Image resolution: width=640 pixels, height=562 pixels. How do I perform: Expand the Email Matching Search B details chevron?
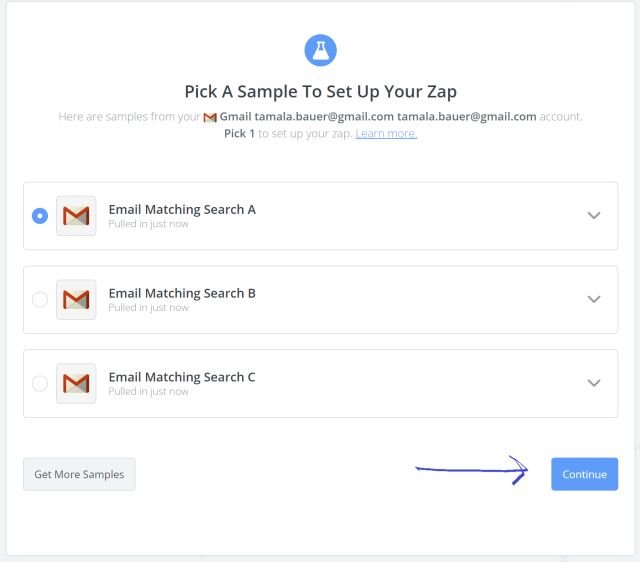[594, 299]
